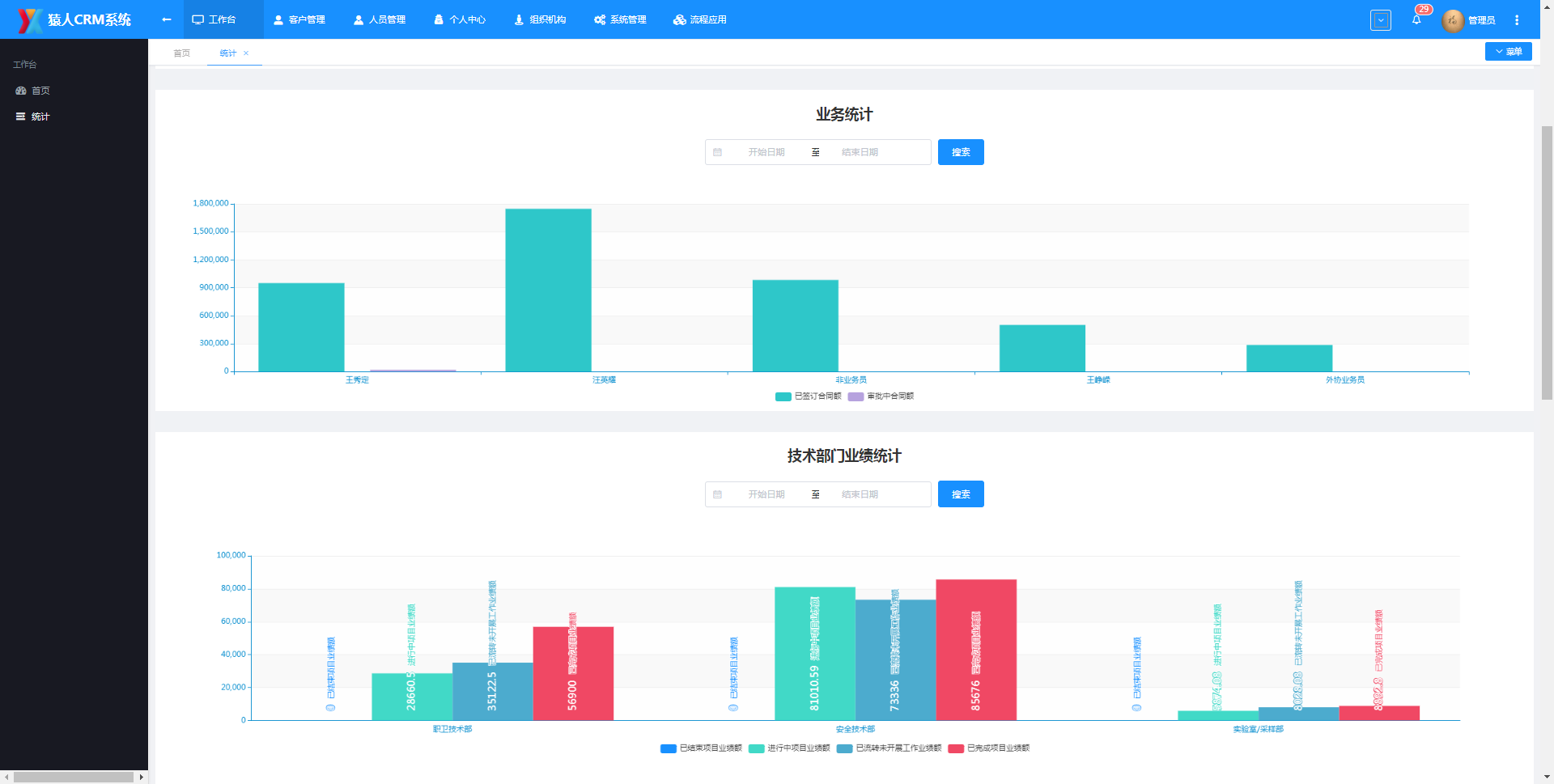Click 外协业务员's teal bar
Image resolution: width=1554 pixels, height=784 pixels.
[x=1289, y=358]
